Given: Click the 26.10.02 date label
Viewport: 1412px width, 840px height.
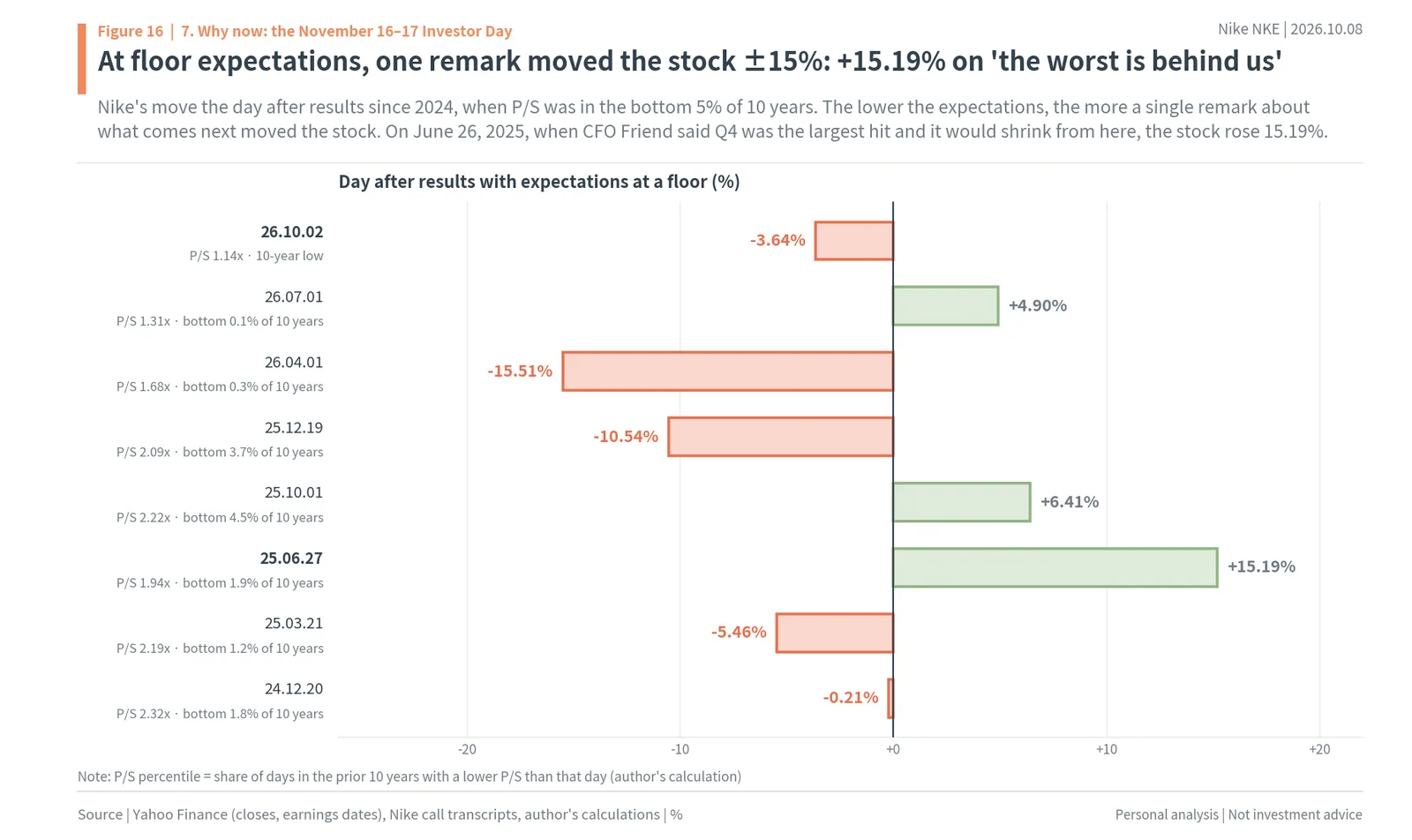Looking at the screenshot, I should point(292,232).
